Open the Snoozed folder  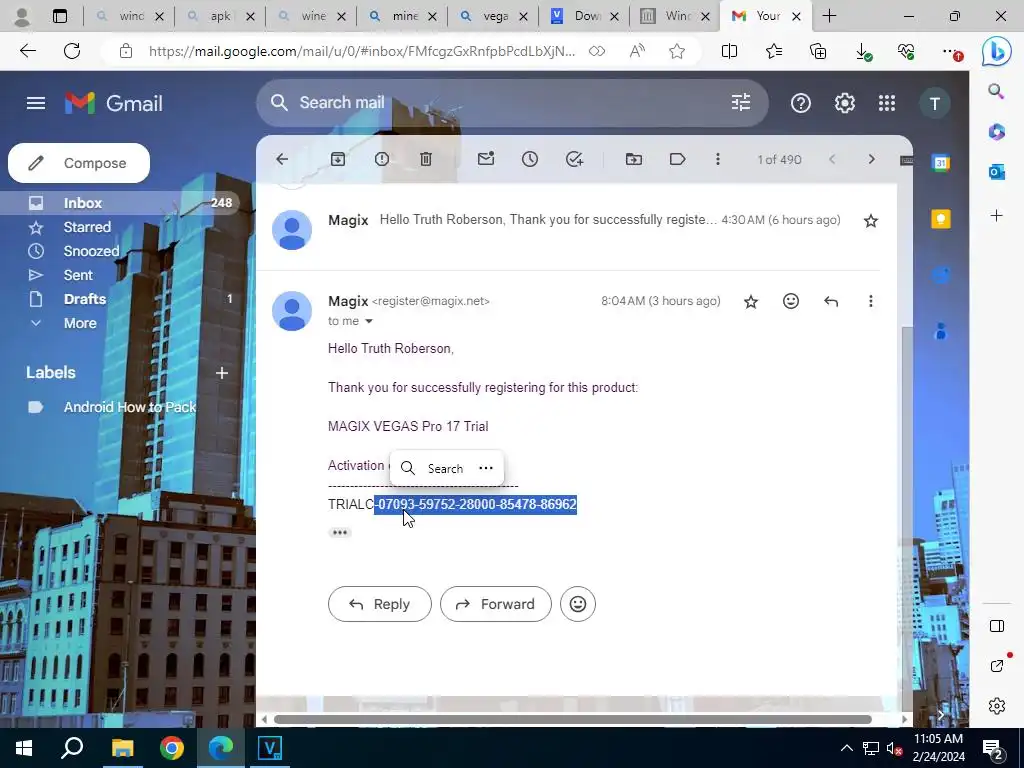(91, 251)
